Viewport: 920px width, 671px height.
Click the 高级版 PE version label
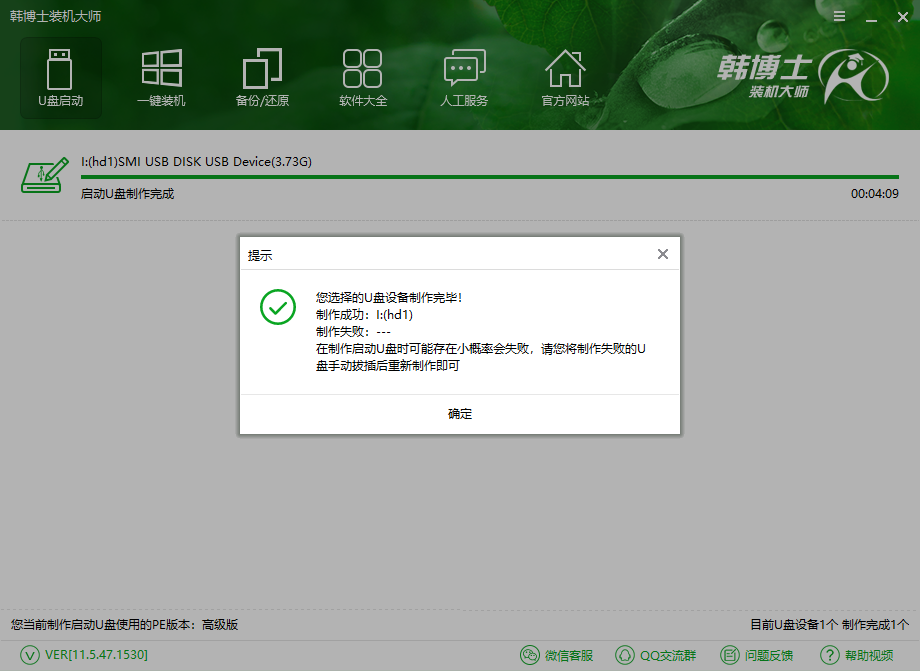click(218, 624)
